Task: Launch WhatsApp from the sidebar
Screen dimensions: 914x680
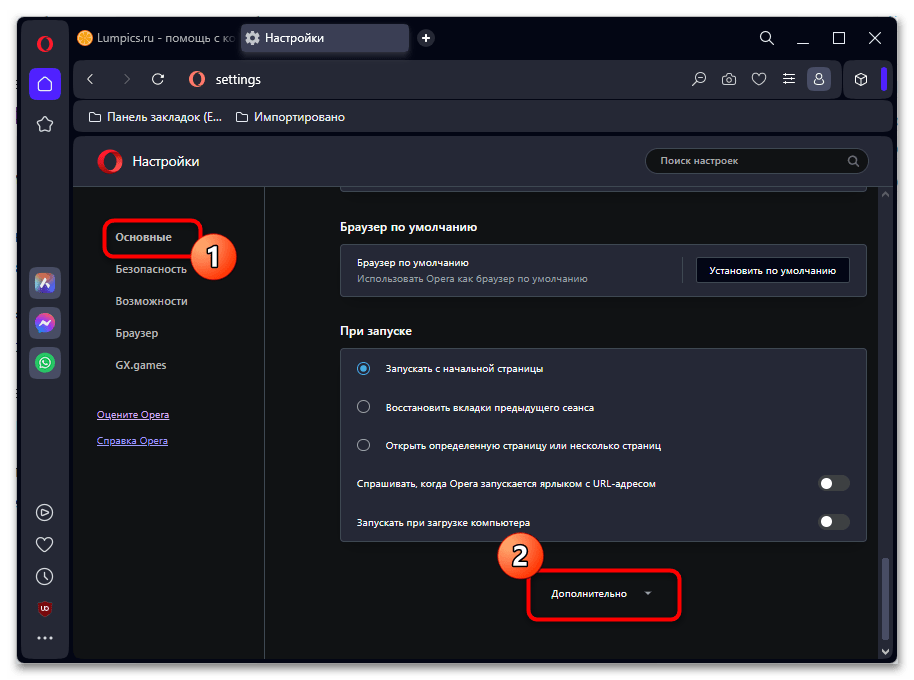Action: (45, 363)
